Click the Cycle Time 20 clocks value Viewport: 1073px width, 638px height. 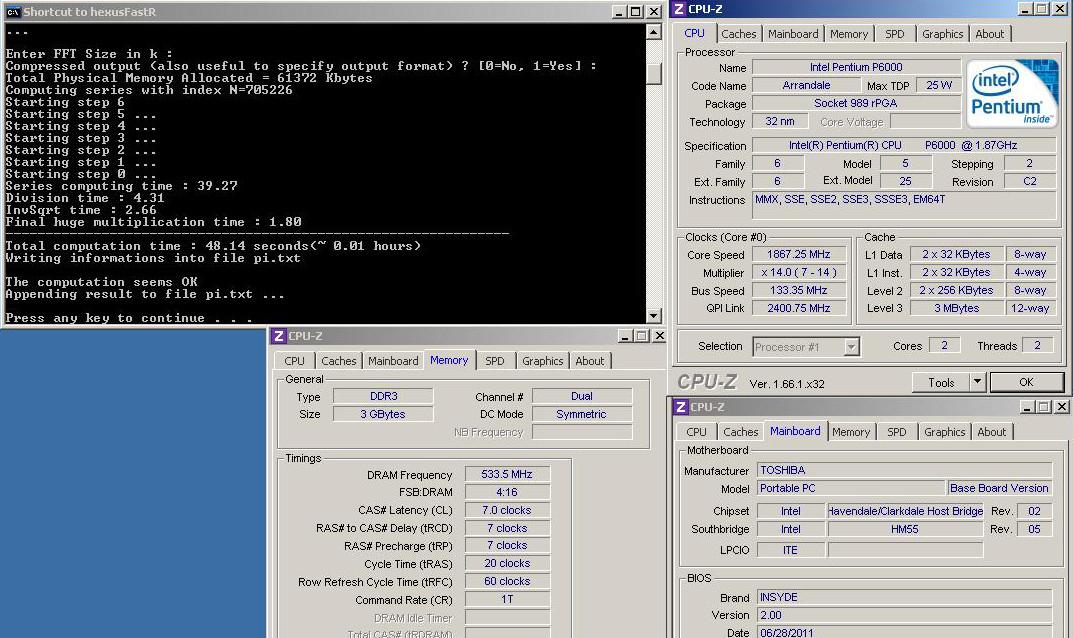pyautogui.click(x=507, y=563)
